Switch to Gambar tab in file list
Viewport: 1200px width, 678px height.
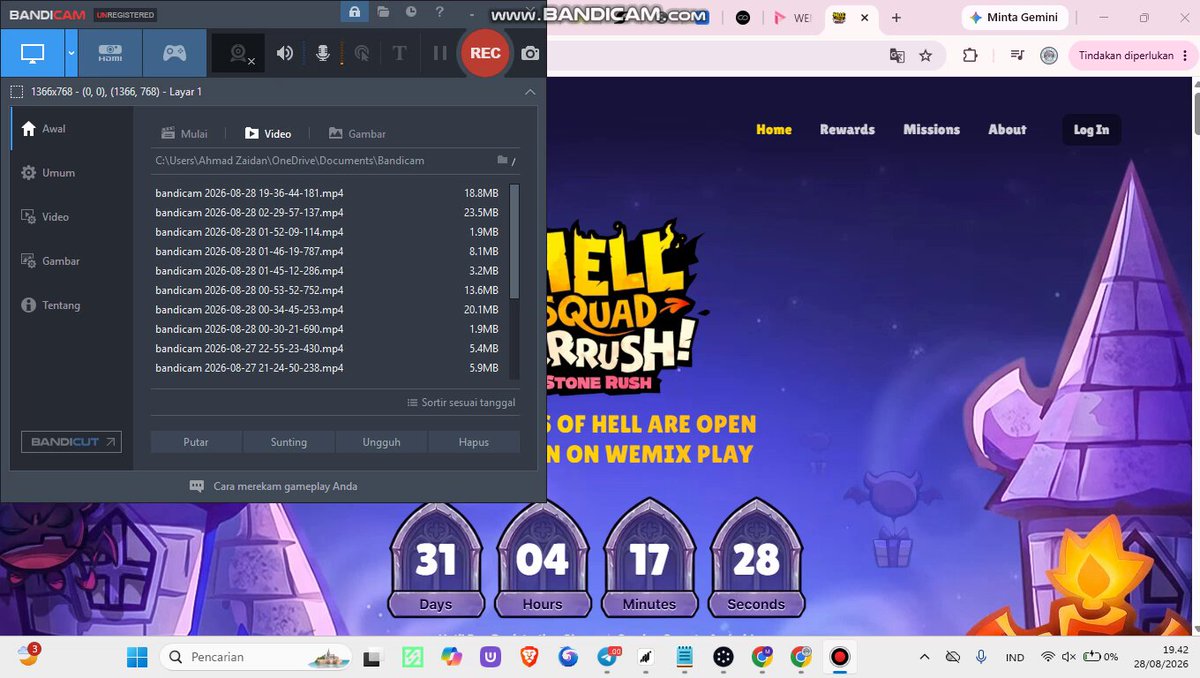point(357,133)
